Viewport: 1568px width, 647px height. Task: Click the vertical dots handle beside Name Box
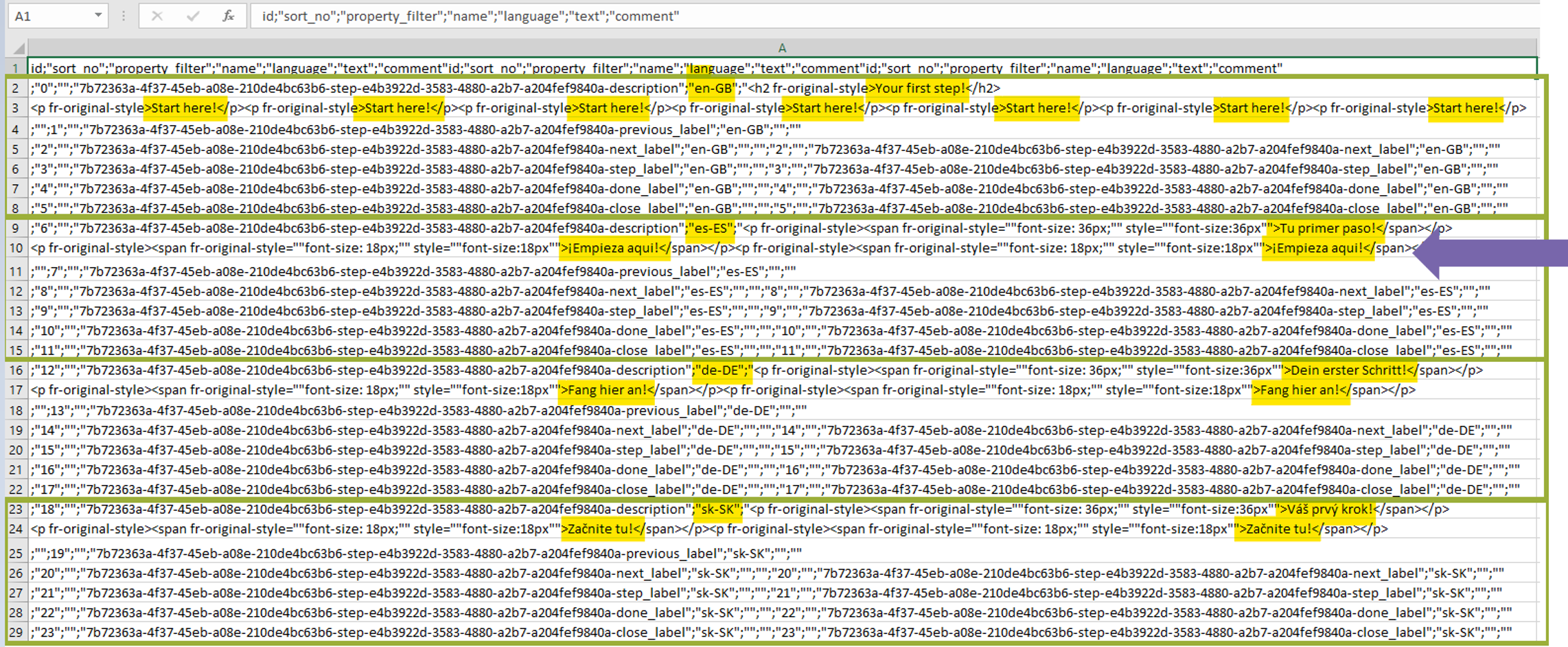[124, 16]
